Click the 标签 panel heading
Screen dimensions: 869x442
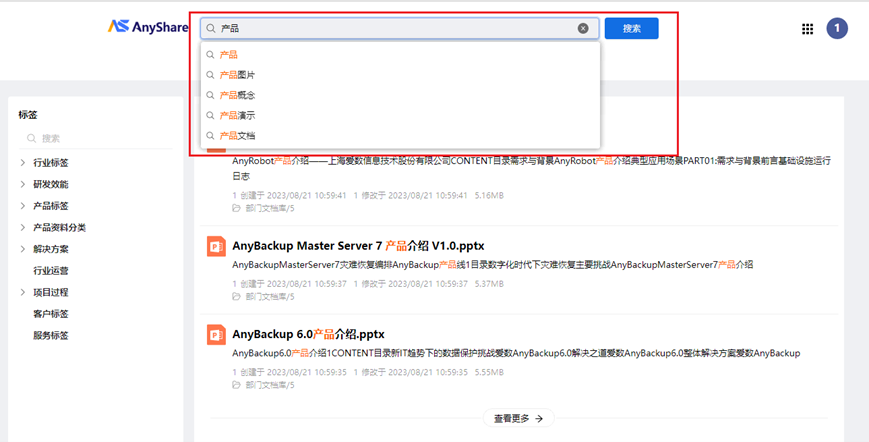pos(28,115)
